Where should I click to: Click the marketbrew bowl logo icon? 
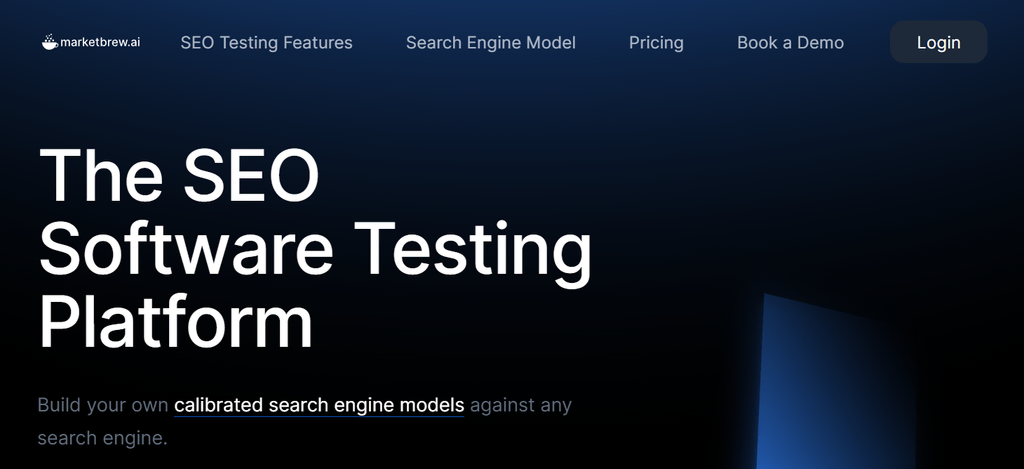(50, 43)
